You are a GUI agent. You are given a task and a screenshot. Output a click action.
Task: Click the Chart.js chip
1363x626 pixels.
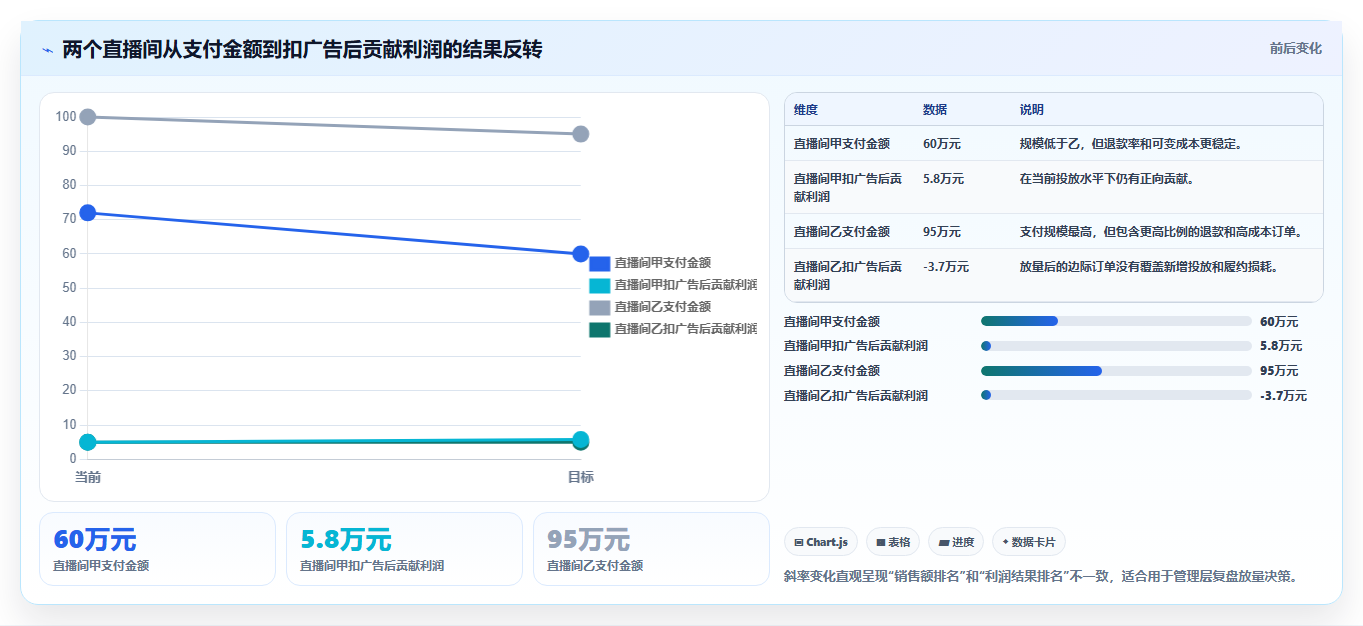(x=821, y=542)
